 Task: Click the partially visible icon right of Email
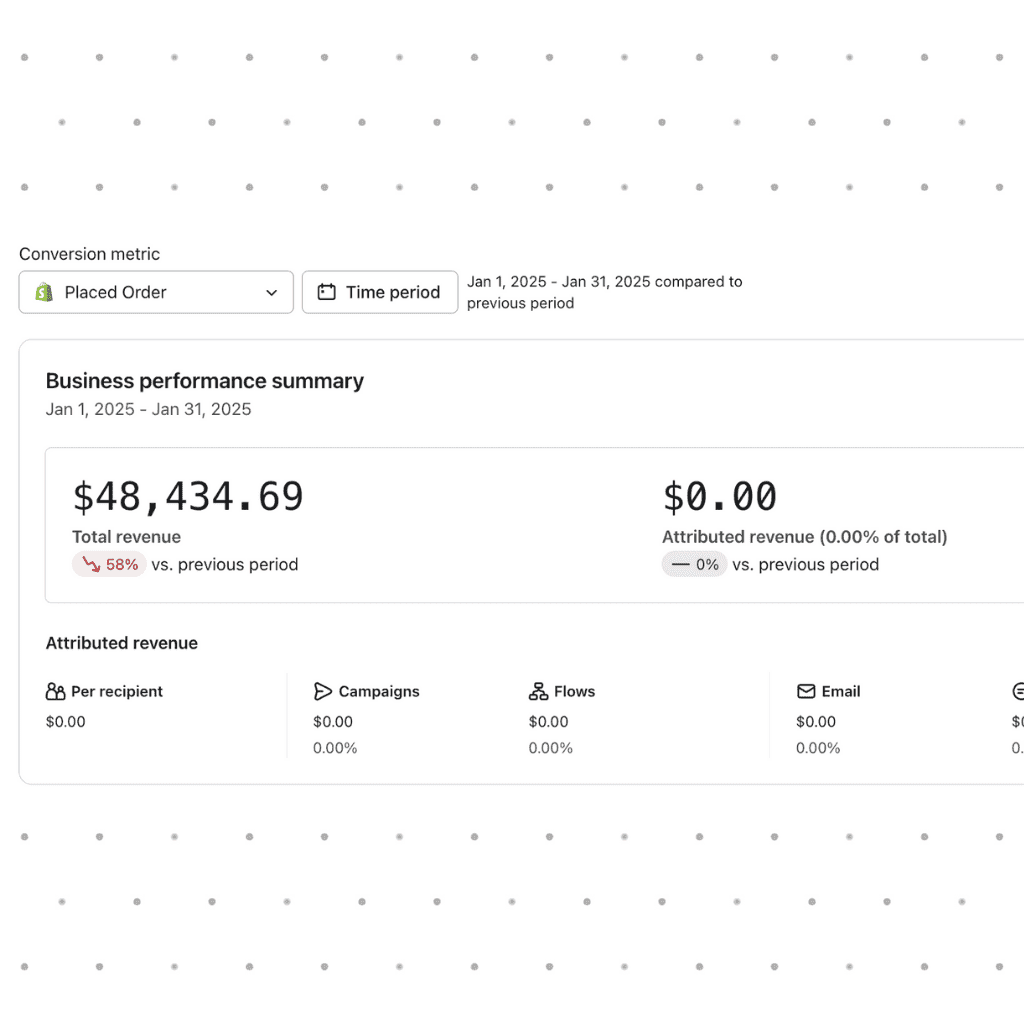point(1017,691)
